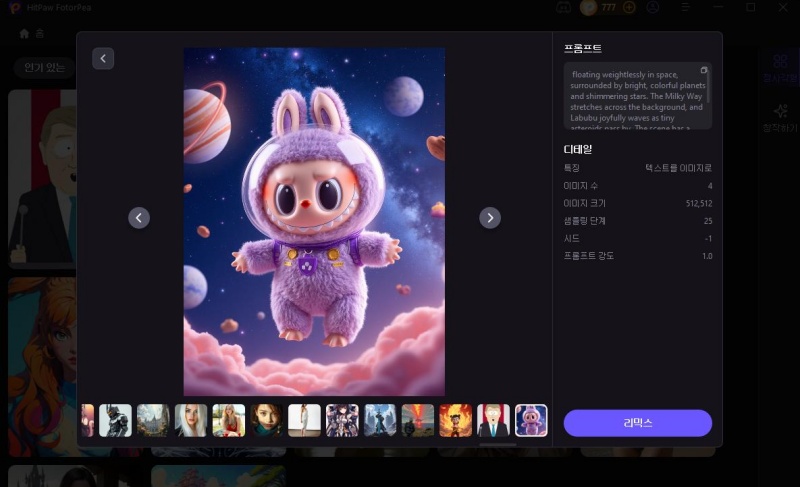Screen dimensions: 800x487
Task: Click the back arrow in the preview dialog
Action: [x=104, y=59]
